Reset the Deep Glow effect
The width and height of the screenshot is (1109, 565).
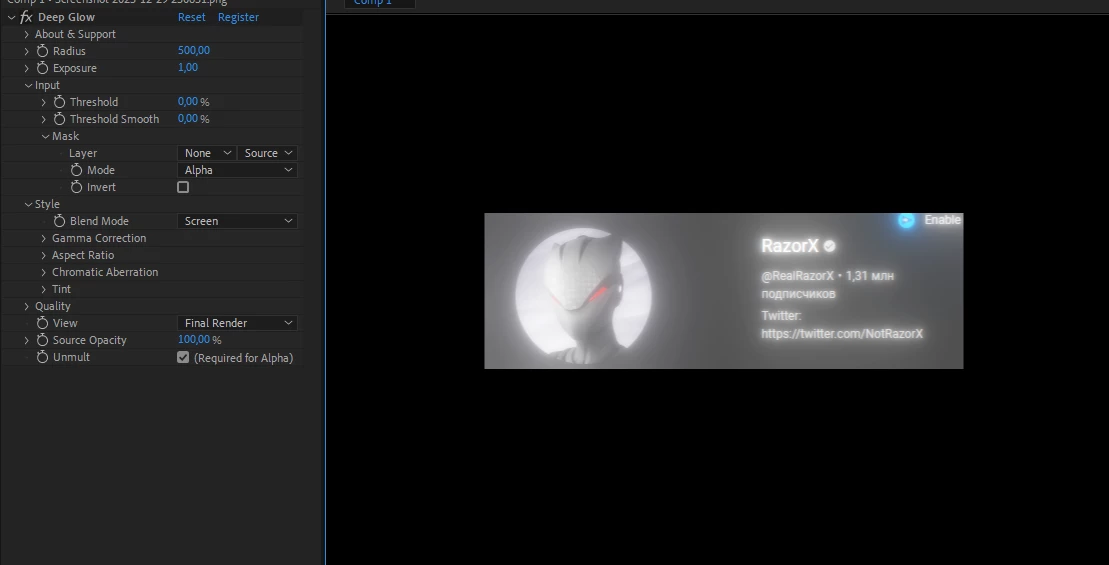coord(192,17)
